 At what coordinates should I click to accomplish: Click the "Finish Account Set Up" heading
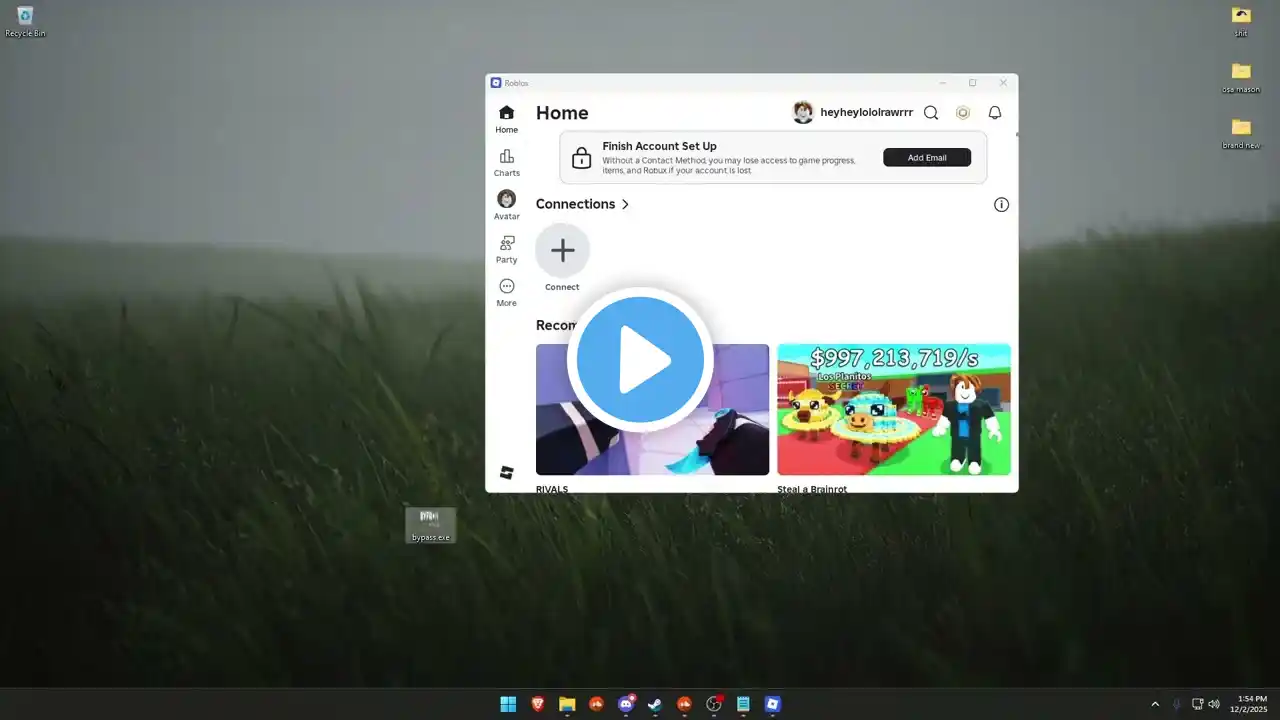click(659, 146)
